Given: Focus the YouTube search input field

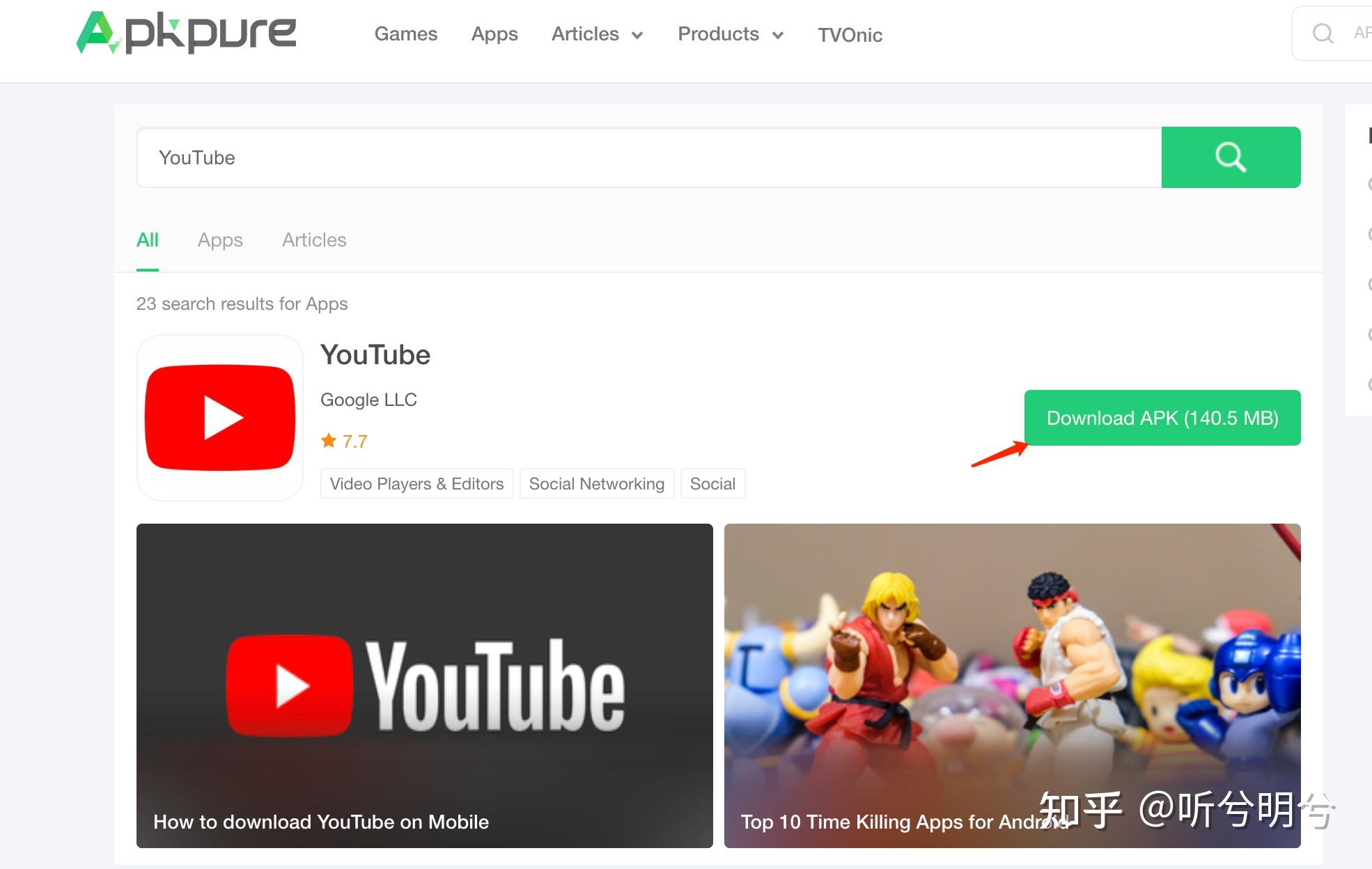Looking at the screenshot, I should pos(649,157).
